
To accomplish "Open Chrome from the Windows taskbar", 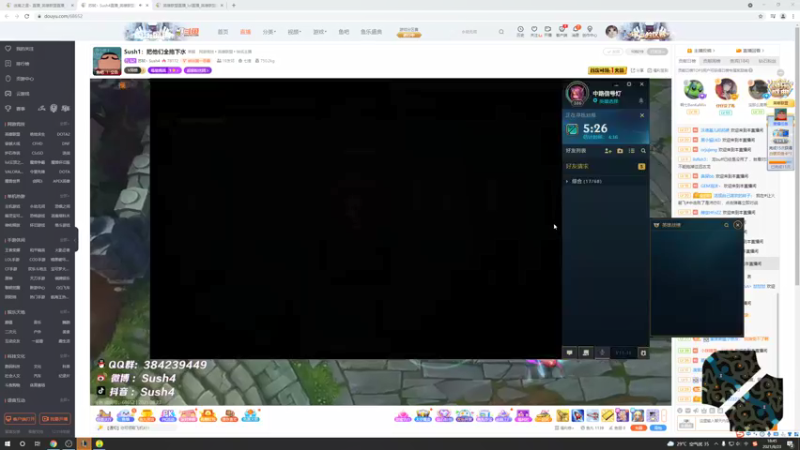I will tap(53, 444).
